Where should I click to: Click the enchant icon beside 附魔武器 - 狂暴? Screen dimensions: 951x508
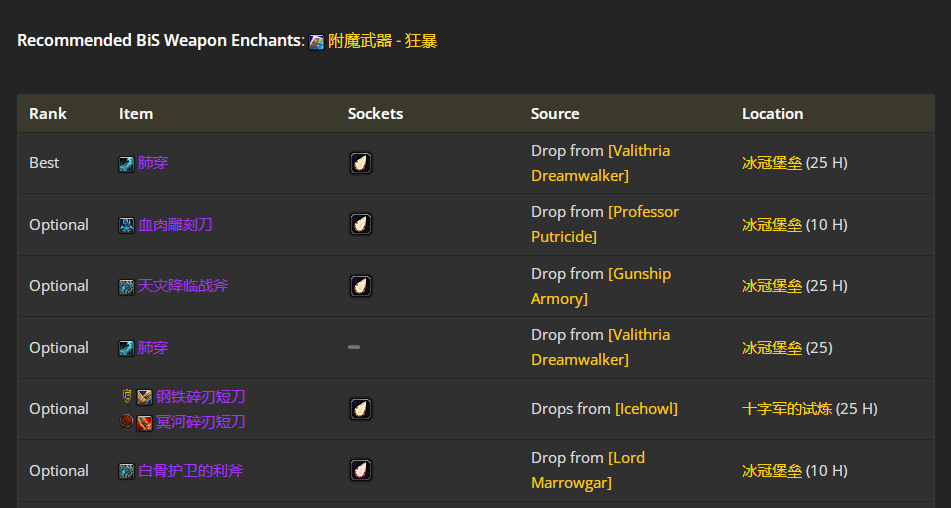(x=316, y=42)
